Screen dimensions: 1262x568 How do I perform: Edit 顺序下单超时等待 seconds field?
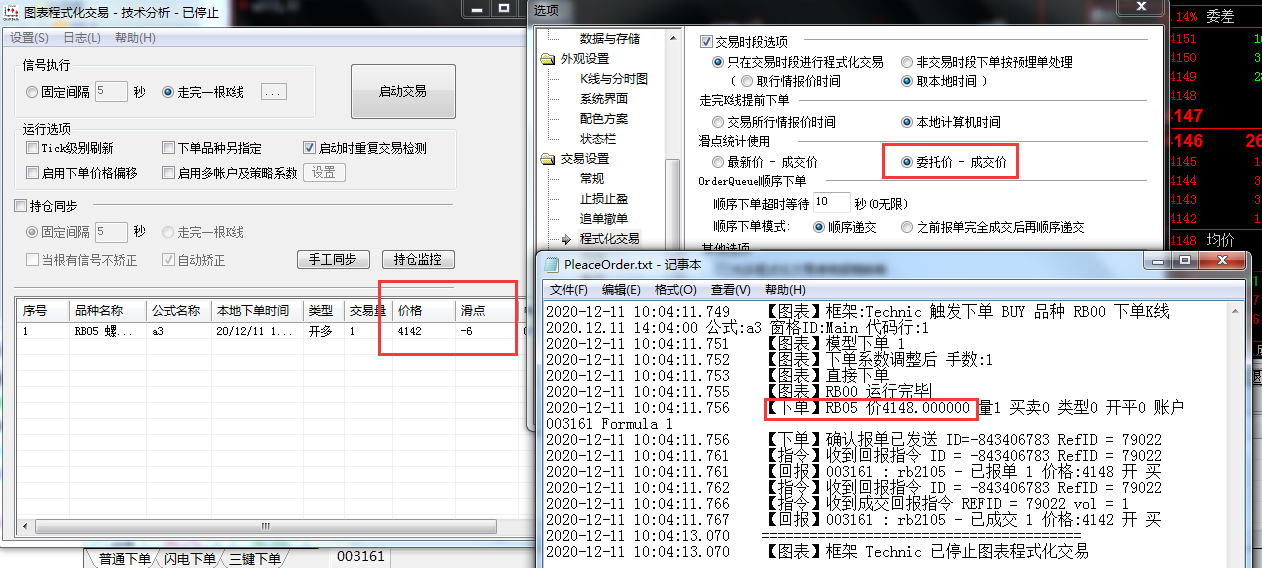coord(832,202)
